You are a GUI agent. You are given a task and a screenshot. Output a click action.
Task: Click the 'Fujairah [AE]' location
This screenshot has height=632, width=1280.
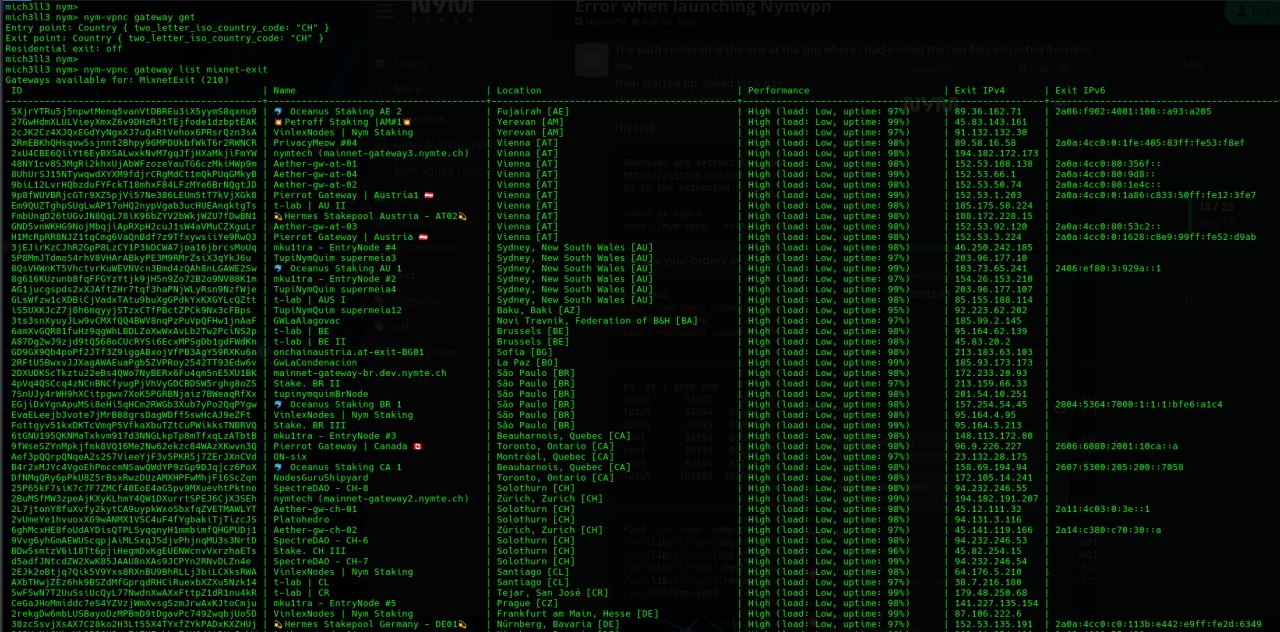click(x=534, y=111)
